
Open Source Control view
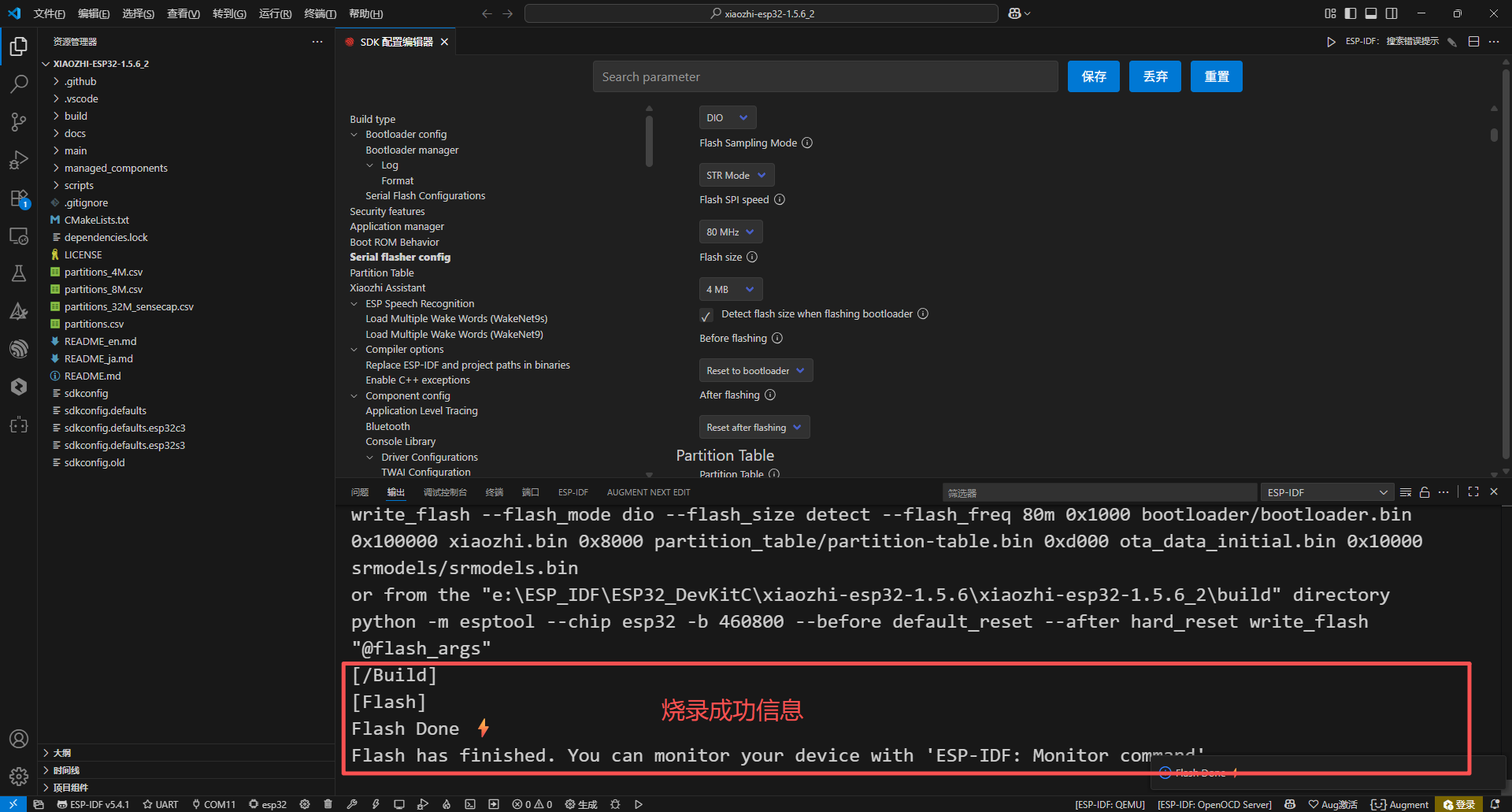(19, 122)
